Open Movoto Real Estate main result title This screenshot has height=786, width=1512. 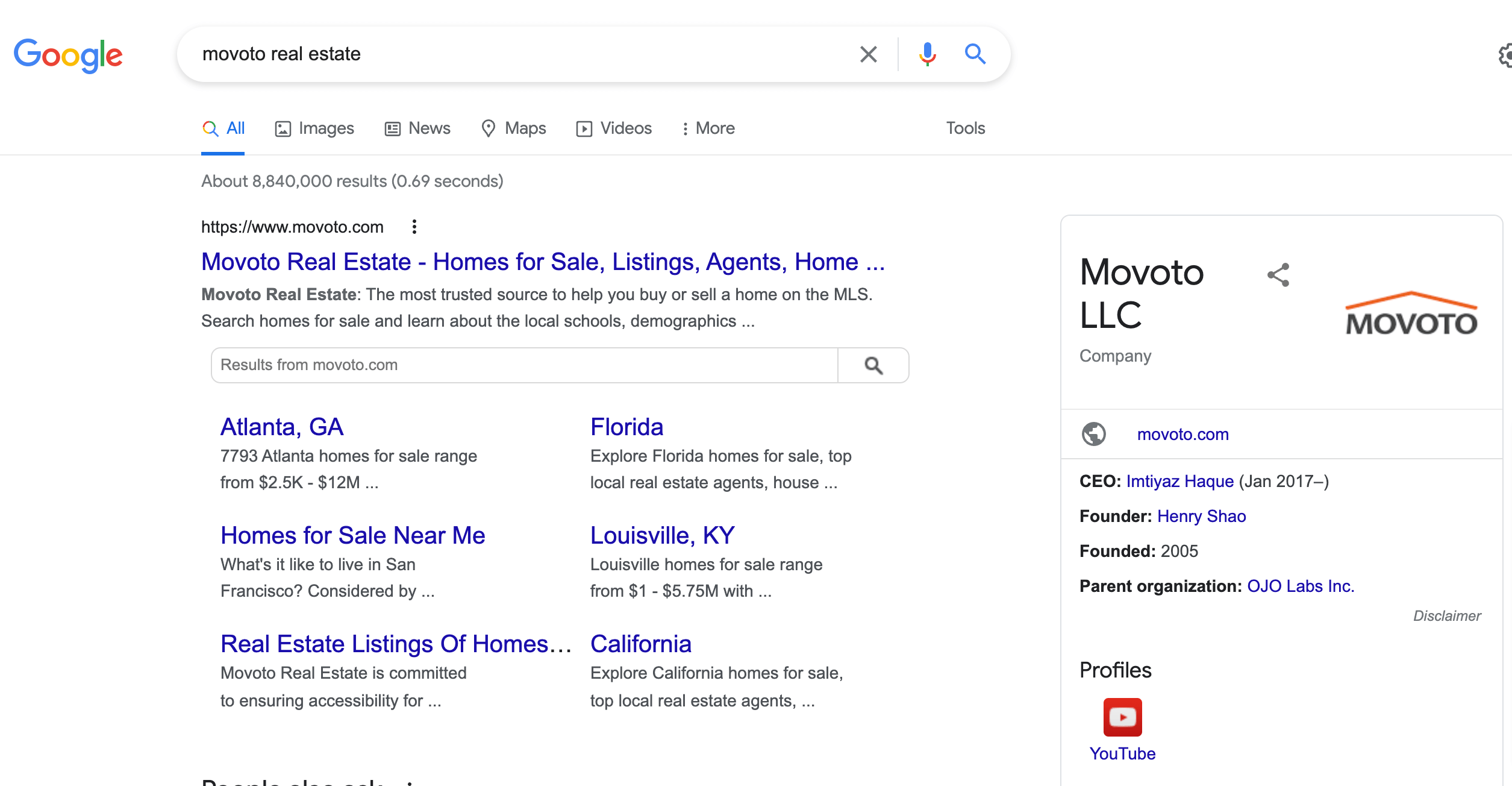(x=543, y=262)
